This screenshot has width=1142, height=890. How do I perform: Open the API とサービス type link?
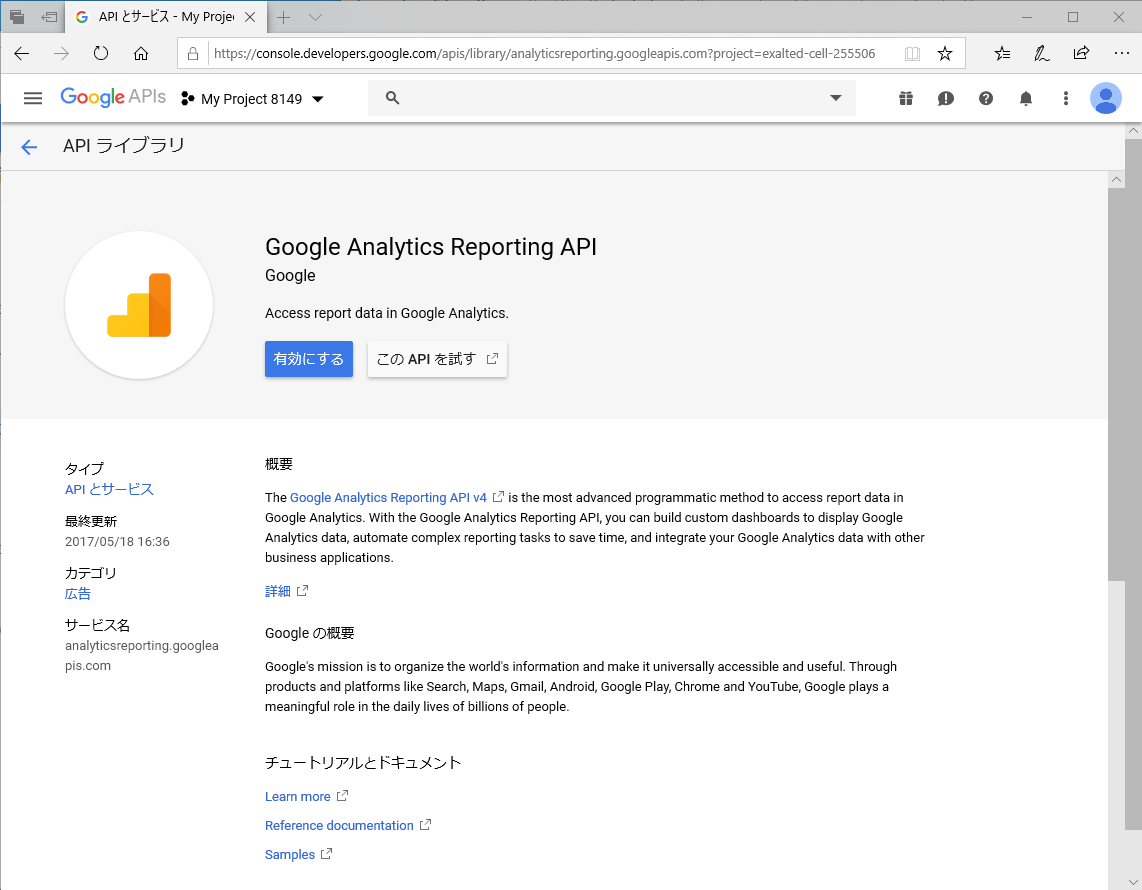click(x=109, y=489)
